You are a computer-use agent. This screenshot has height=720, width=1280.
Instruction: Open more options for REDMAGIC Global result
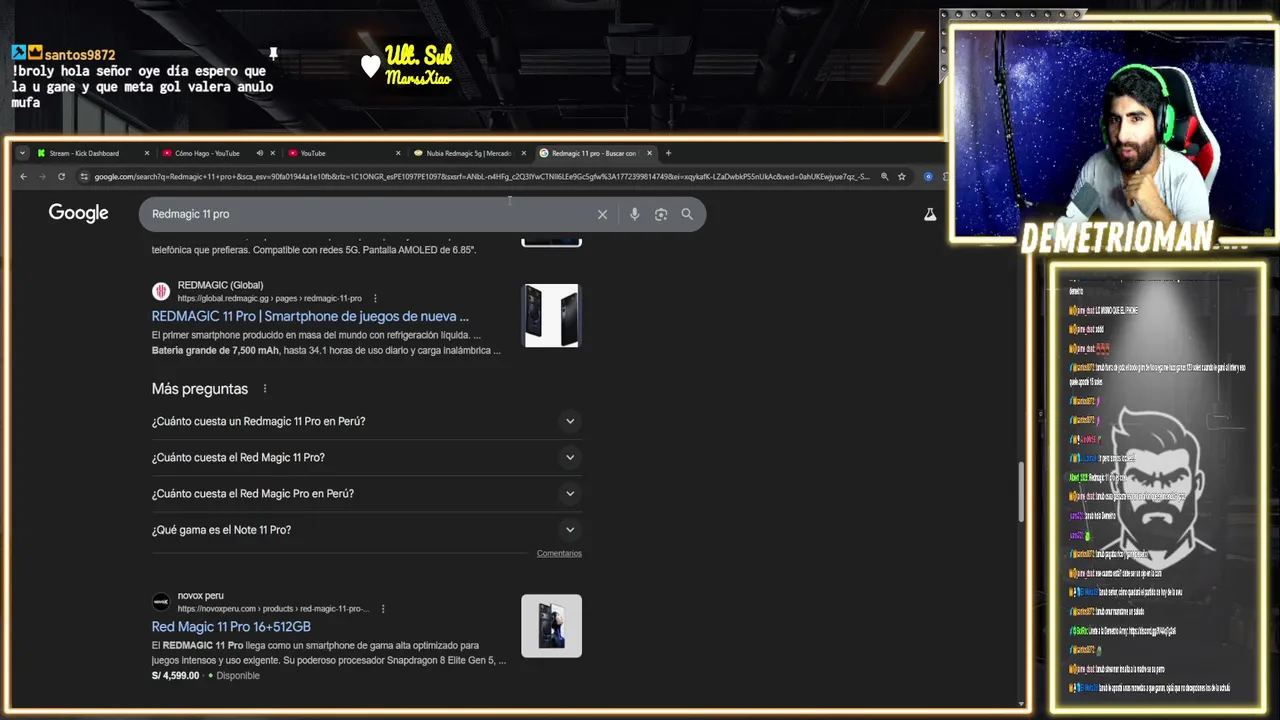click(x=375, y=298)
